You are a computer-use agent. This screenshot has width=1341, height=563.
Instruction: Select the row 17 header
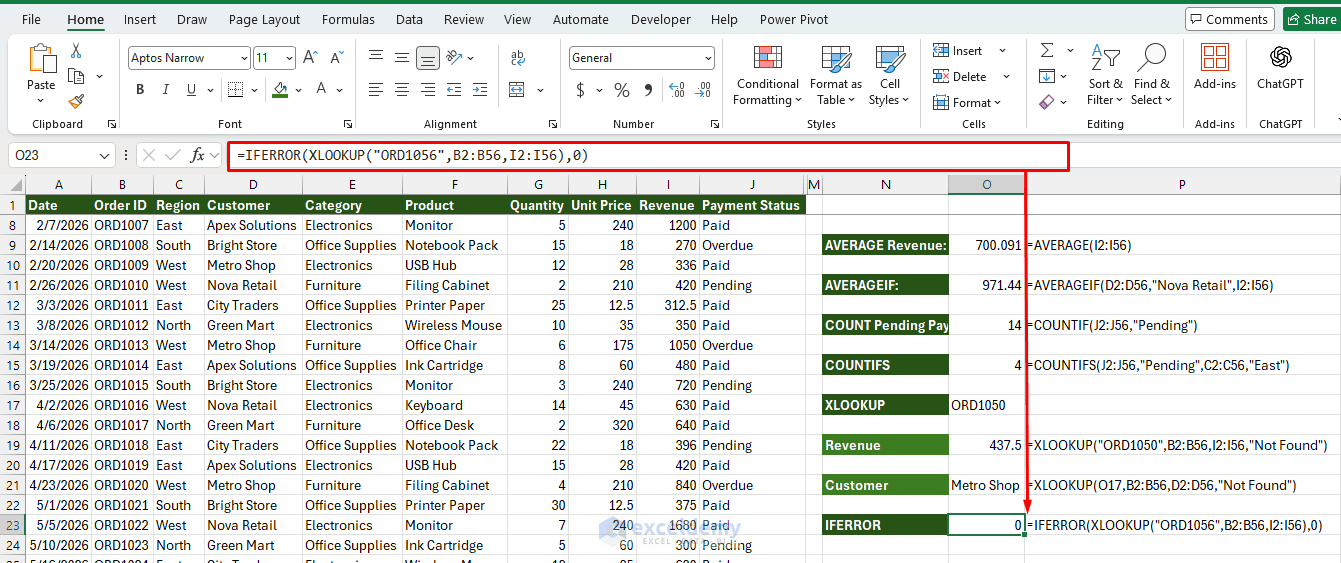coord(12,405)
